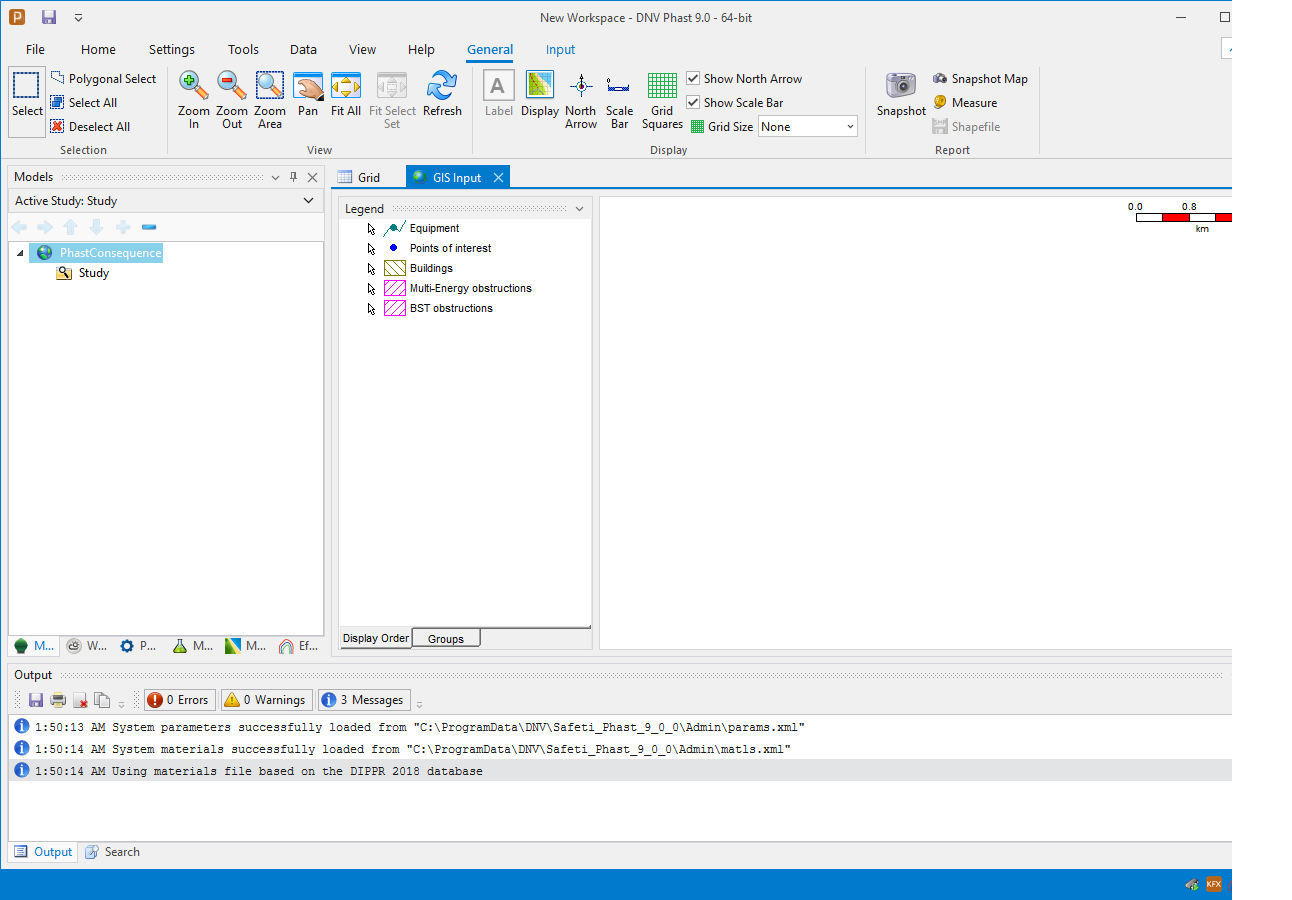Switch to the Groups legend tab

click(x=446, y=638)
